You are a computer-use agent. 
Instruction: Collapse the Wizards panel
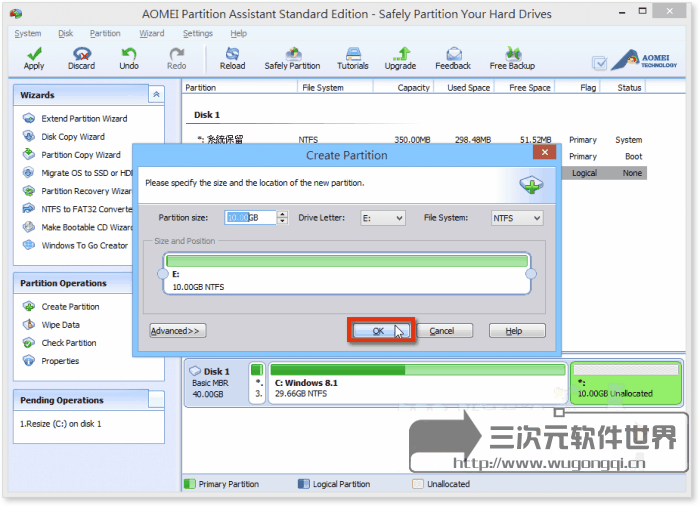(156, 94)
